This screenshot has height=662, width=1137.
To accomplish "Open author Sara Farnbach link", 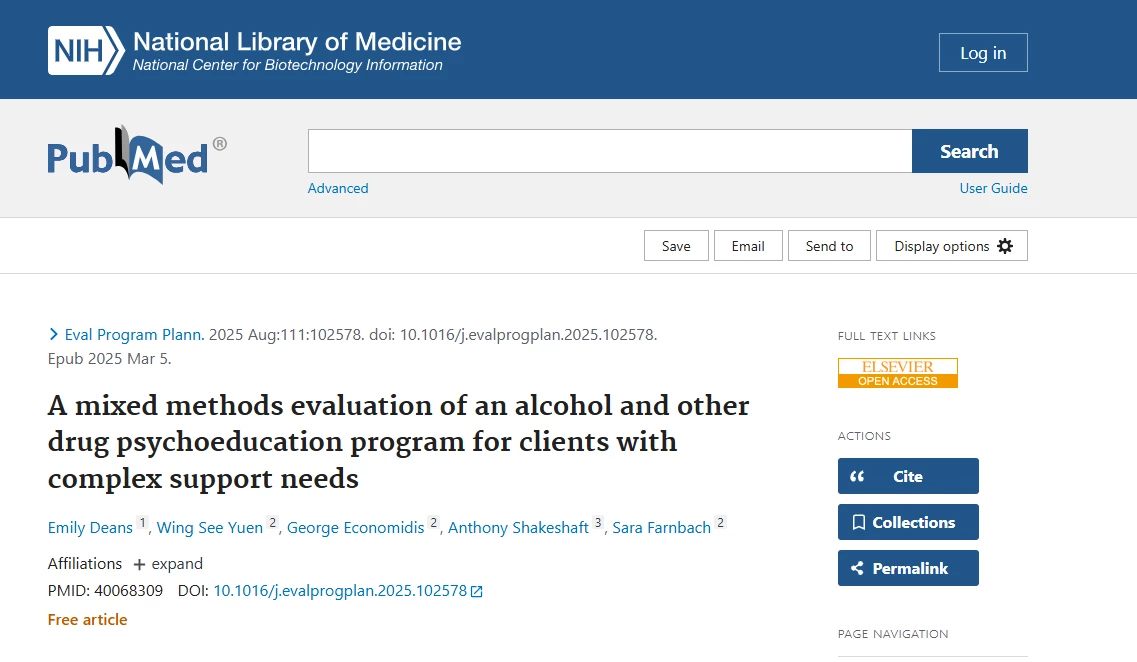I will (x=661, y=528).
